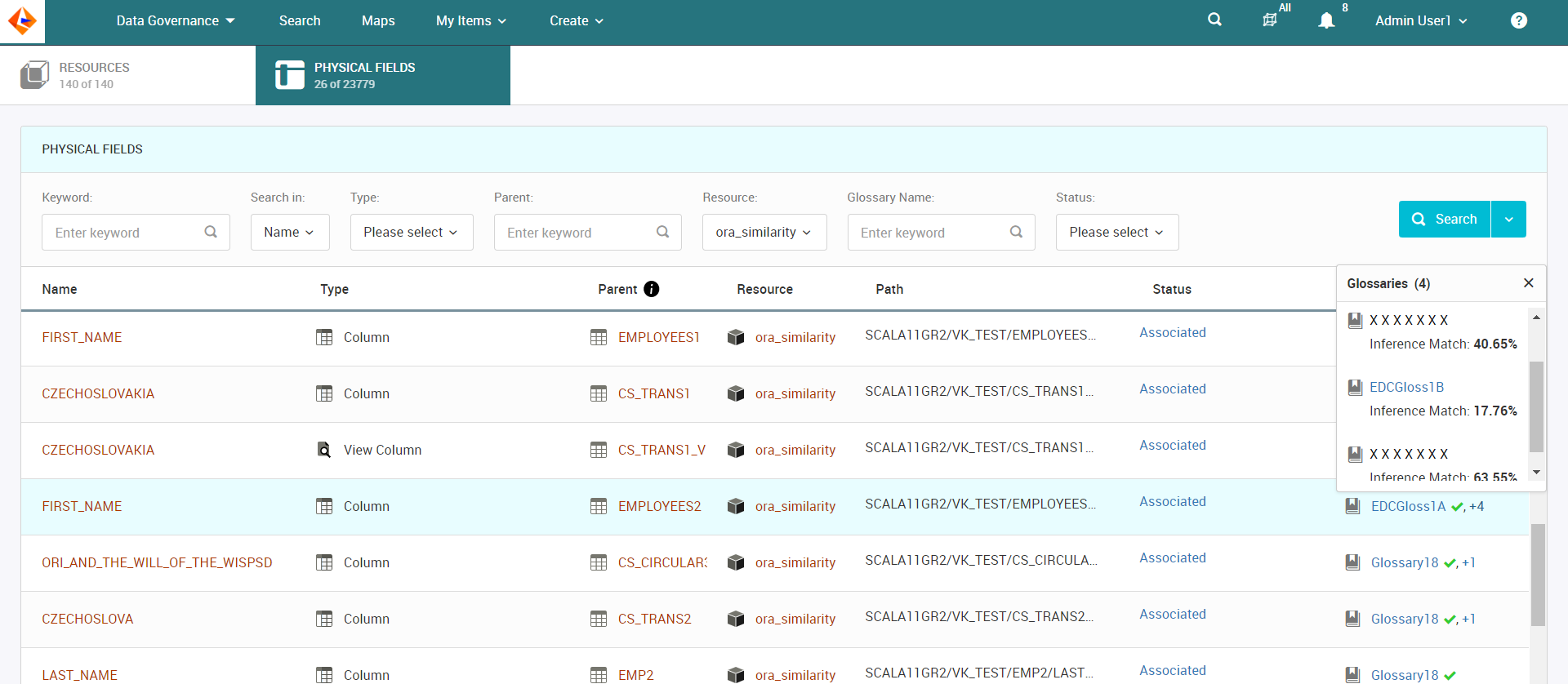Click the cube icon in CZECHOSLOVA row

[736, 619]
